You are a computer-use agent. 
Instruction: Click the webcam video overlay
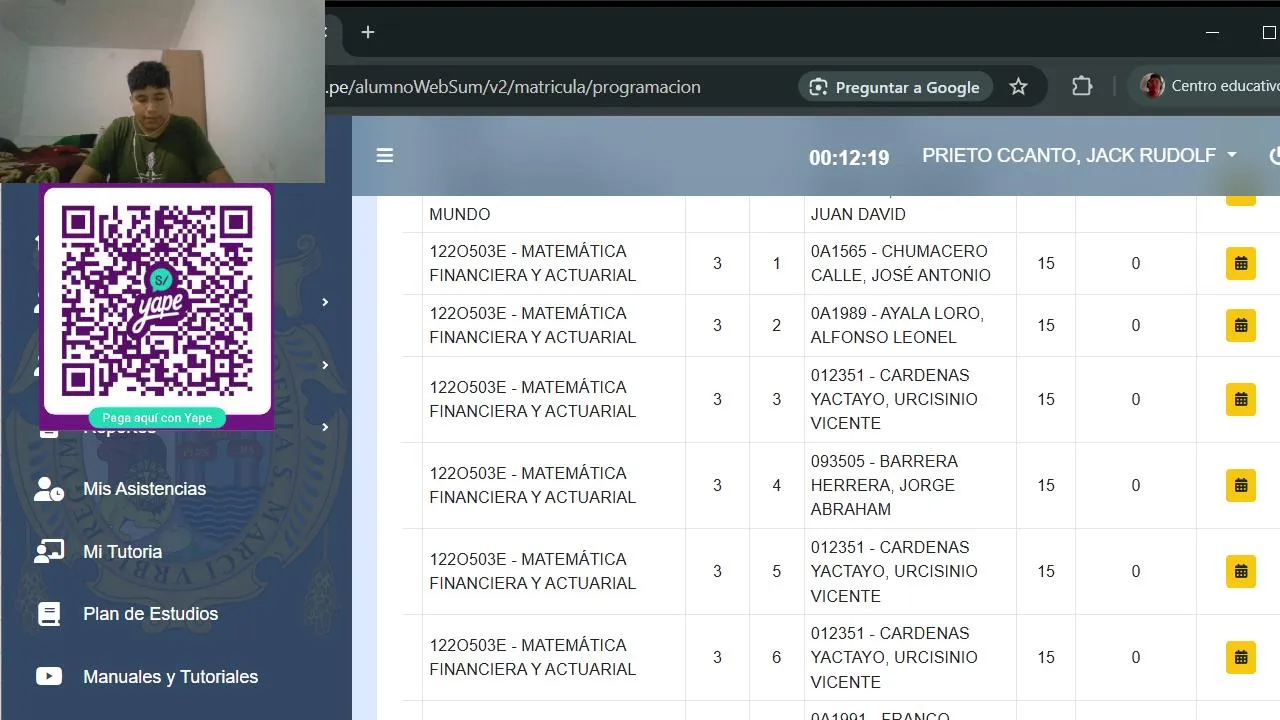point(162,91)
